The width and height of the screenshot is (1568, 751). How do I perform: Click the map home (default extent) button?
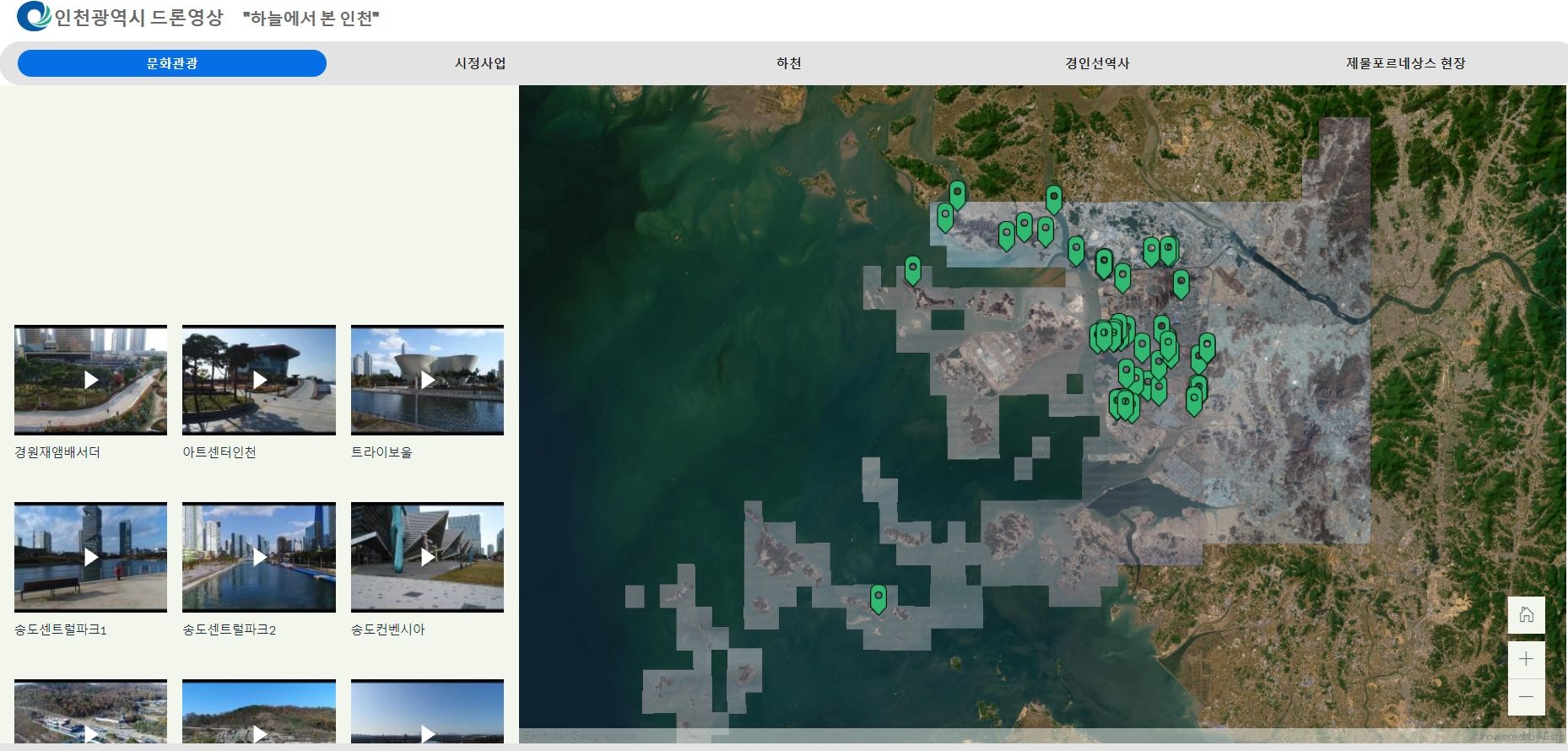[1526, 614]
